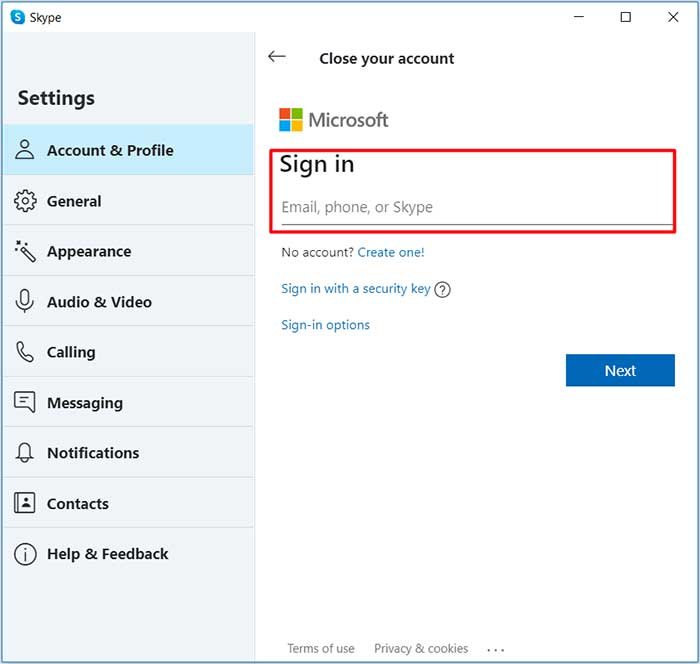Choose Sign in with a security key

click(x=355, y=289)
